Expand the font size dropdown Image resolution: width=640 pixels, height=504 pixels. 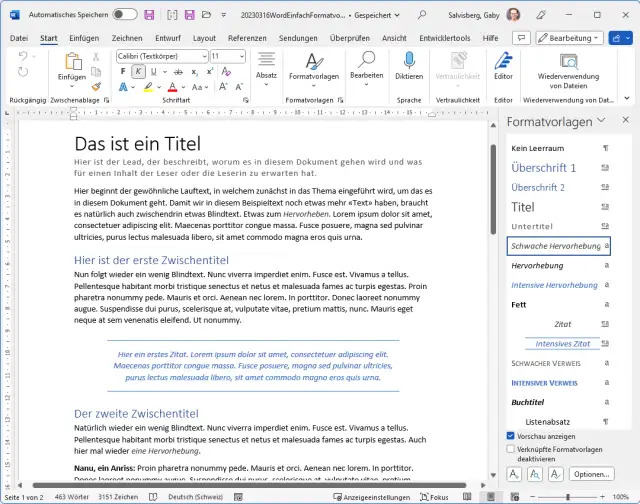241,57
